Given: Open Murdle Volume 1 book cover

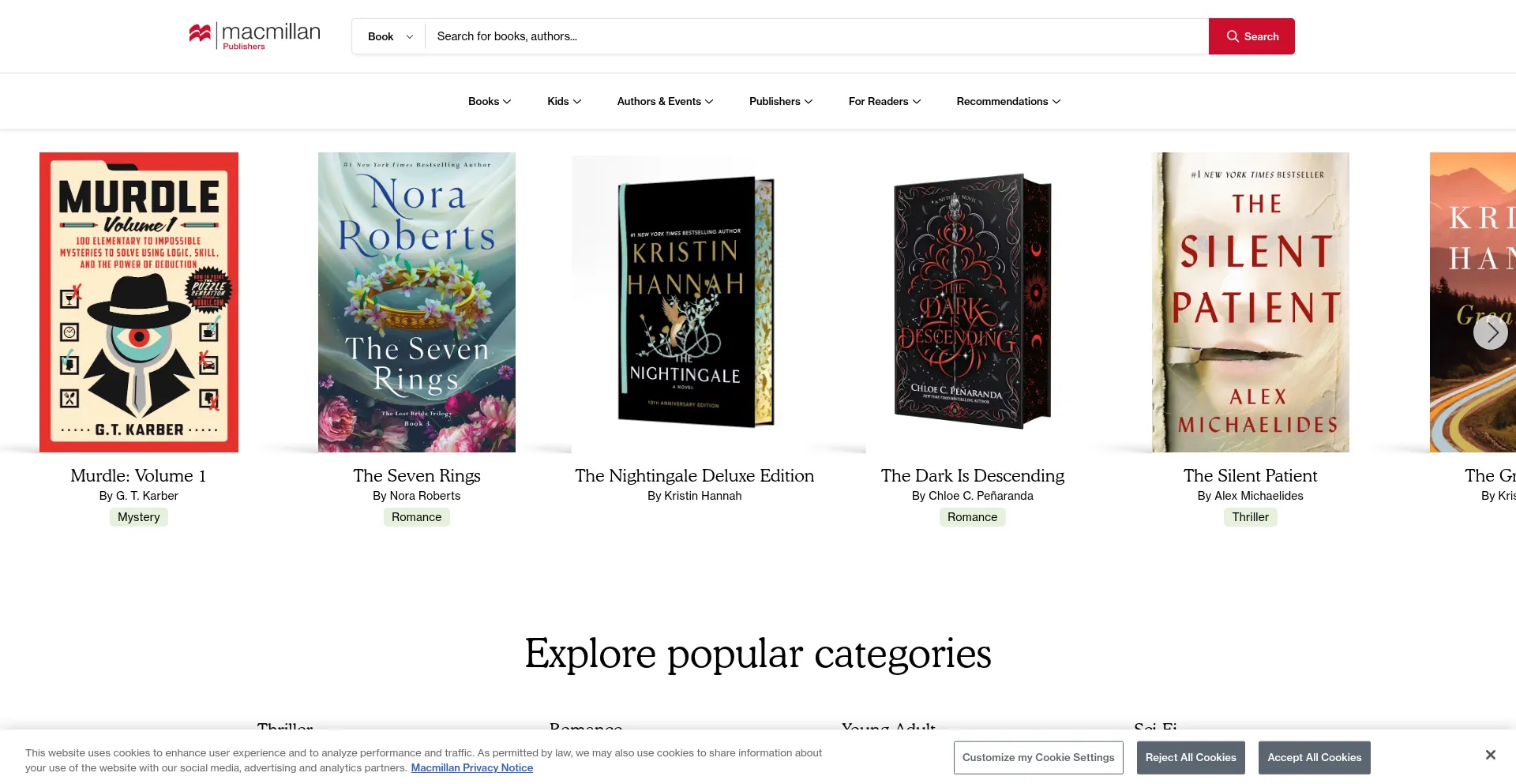Looking at the screenshot, I should 139,302.
